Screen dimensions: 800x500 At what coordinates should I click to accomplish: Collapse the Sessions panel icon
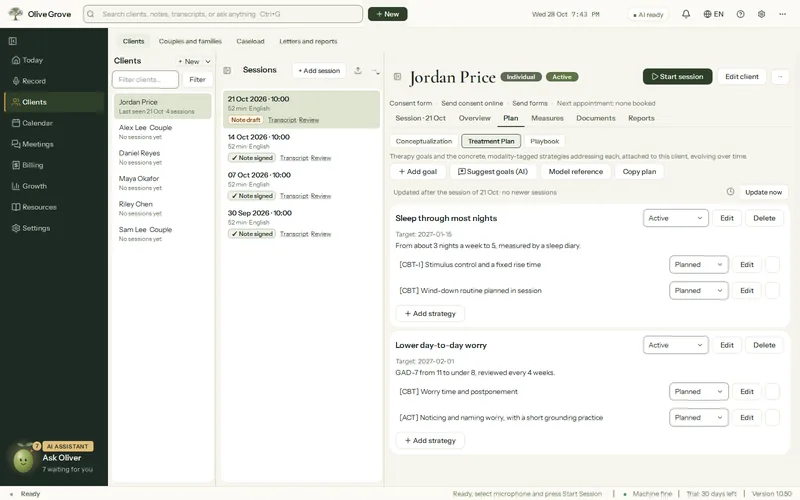227,70
